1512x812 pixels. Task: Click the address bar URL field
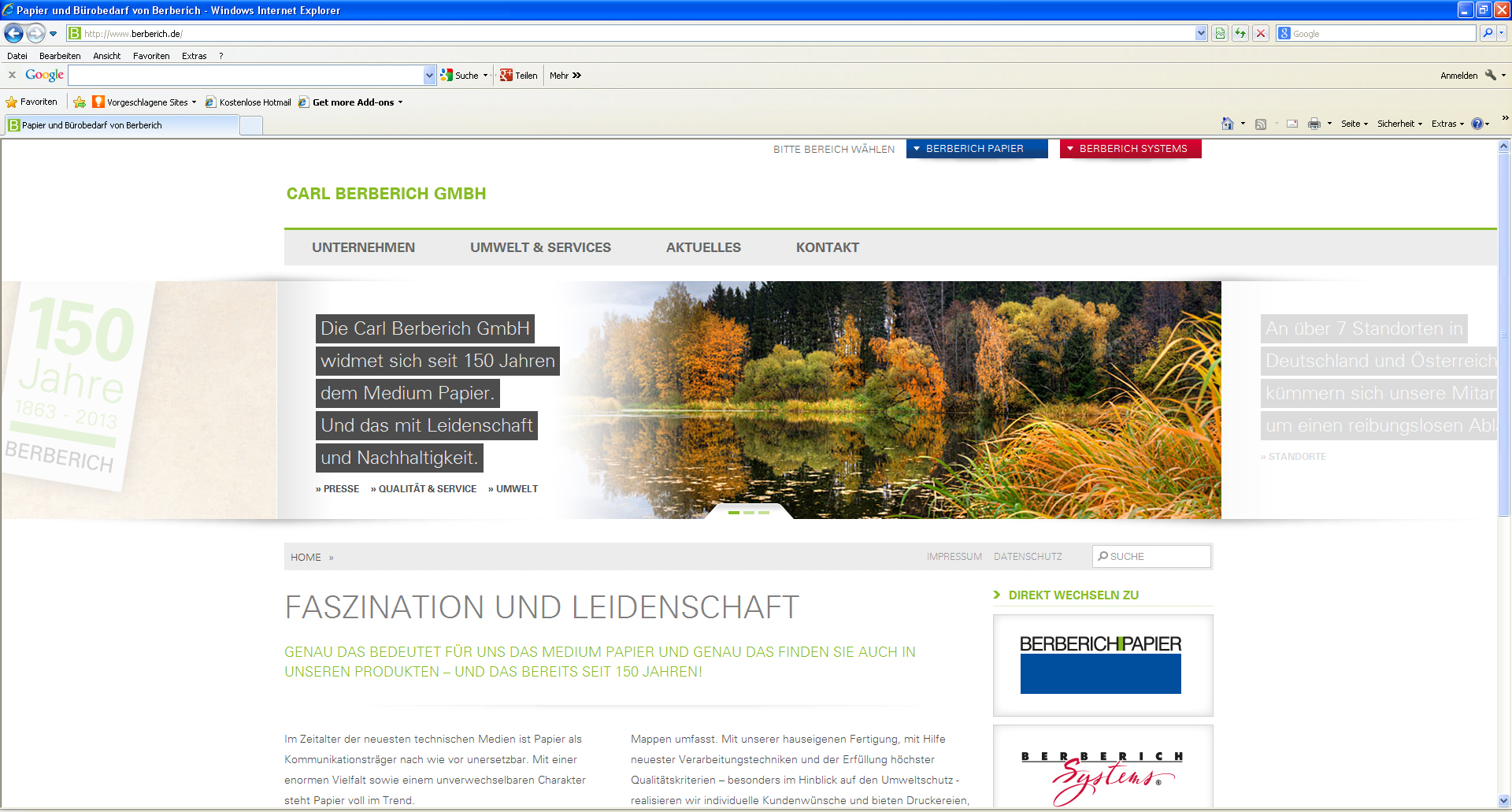click(x=630, y=33)
